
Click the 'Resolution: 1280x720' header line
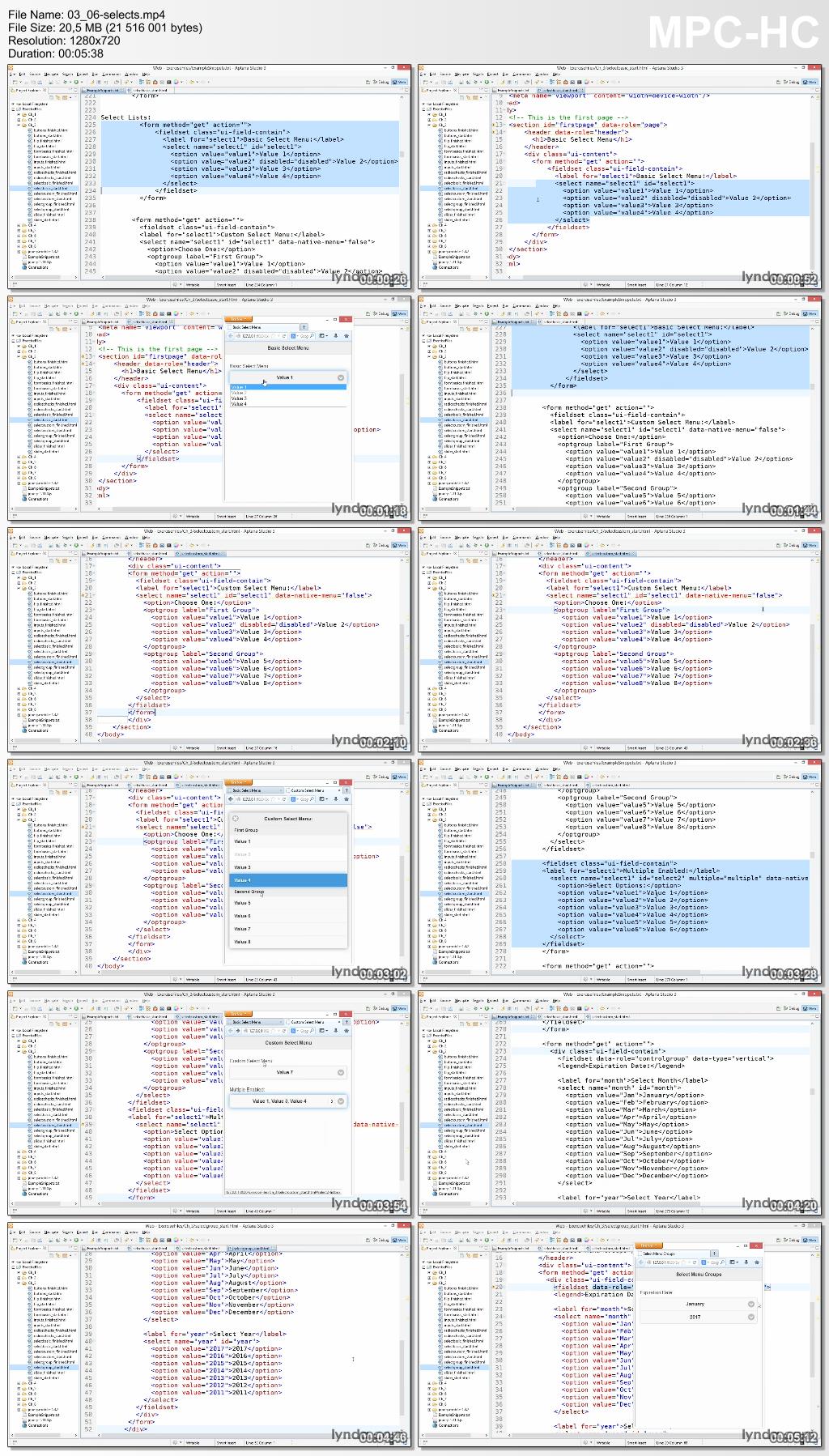[x=64, y=40]
